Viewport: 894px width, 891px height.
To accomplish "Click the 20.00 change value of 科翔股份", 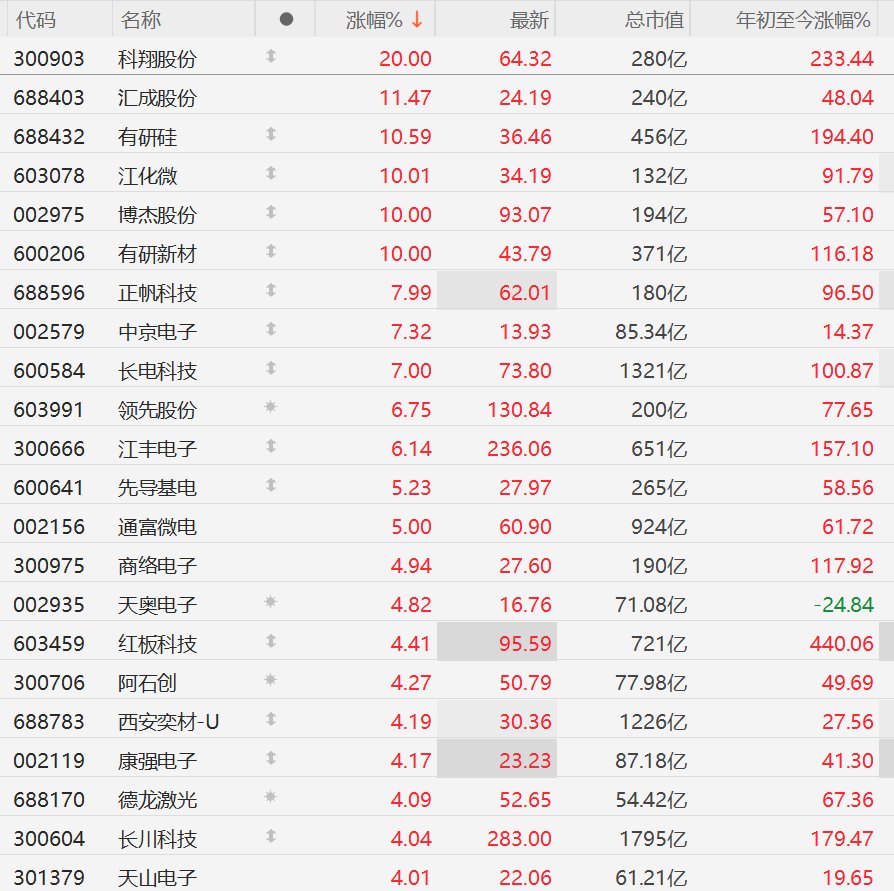I will tap(405, 59).
